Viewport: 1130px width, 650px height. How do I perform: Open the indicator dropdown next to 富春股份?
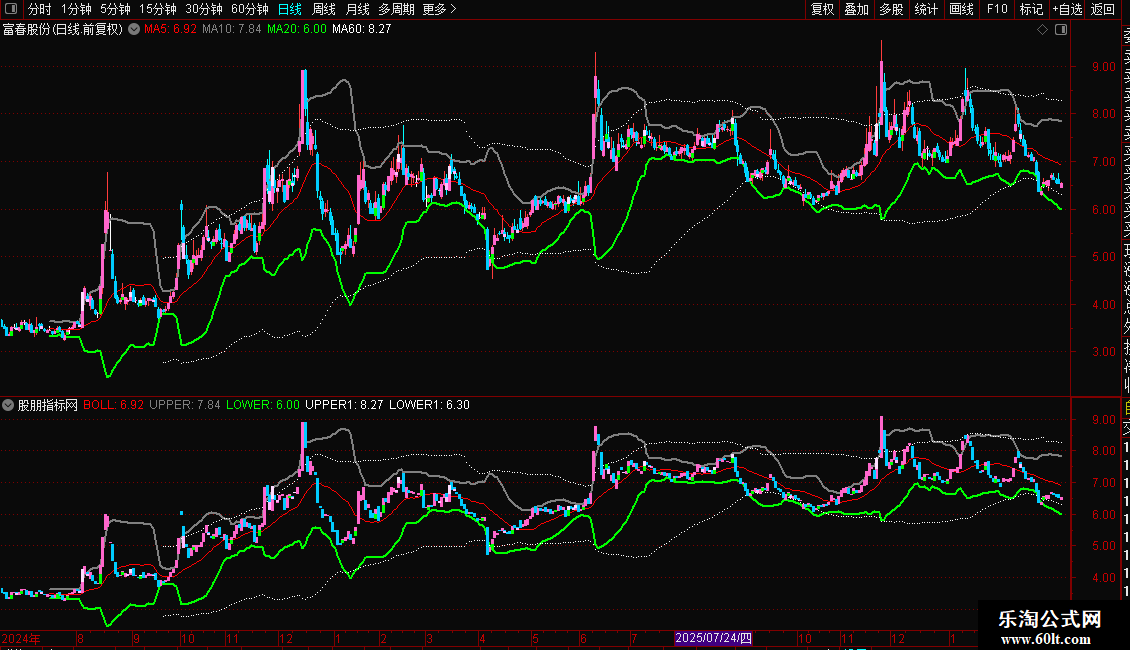click(134, 29)
